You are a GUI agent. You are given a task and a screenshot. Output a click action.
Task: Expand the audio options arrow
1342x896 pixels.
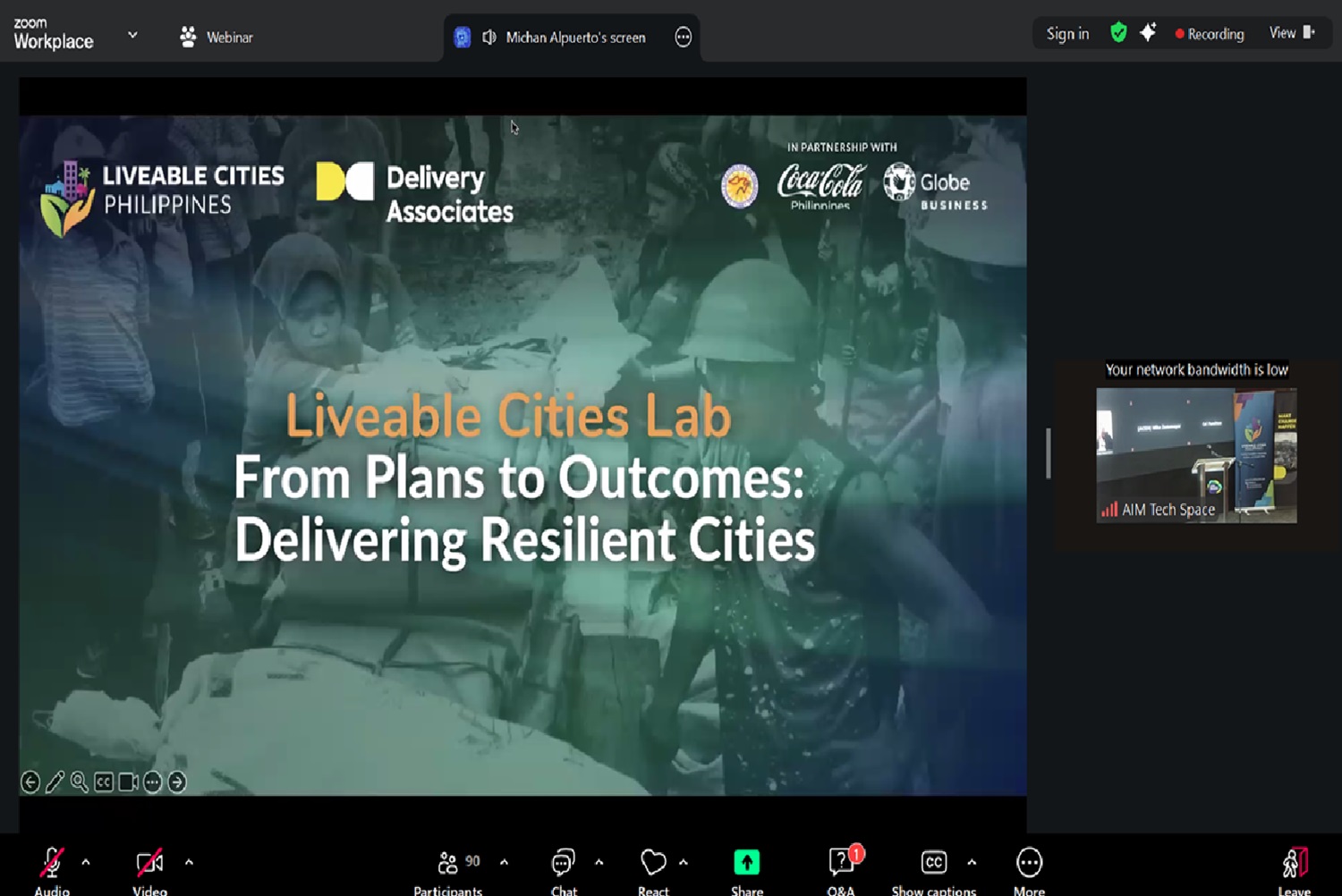point(86,862)
